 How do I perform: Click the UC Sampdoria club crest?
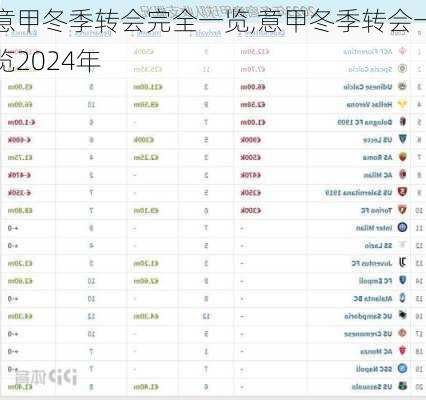[403, 316]
